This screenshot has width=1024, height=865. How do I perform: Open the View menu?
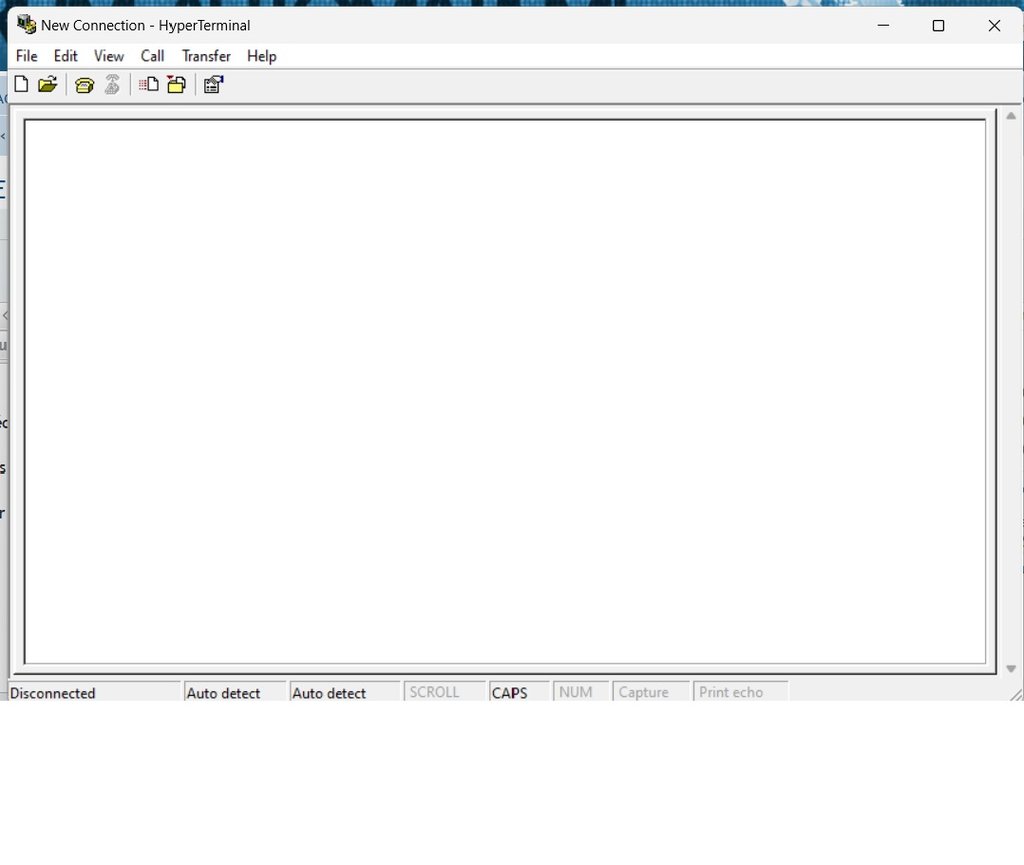[x=108, y=56]
